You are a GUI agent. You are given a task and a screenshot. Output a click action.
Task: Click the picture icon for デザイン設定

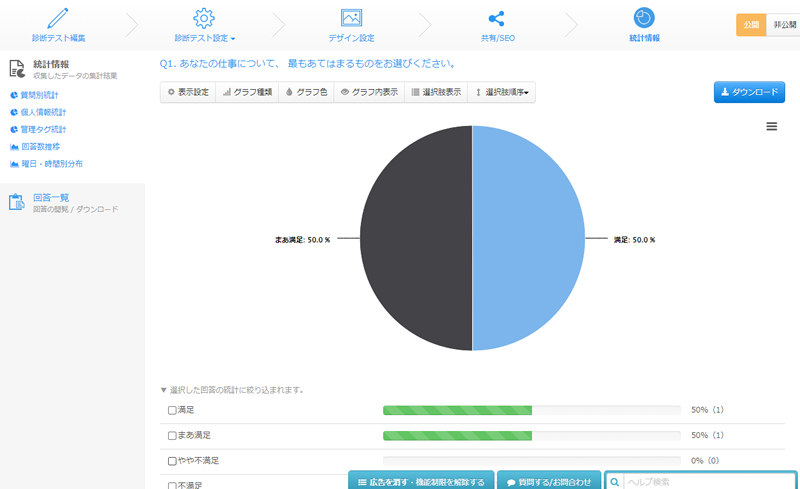click(351, 17)
